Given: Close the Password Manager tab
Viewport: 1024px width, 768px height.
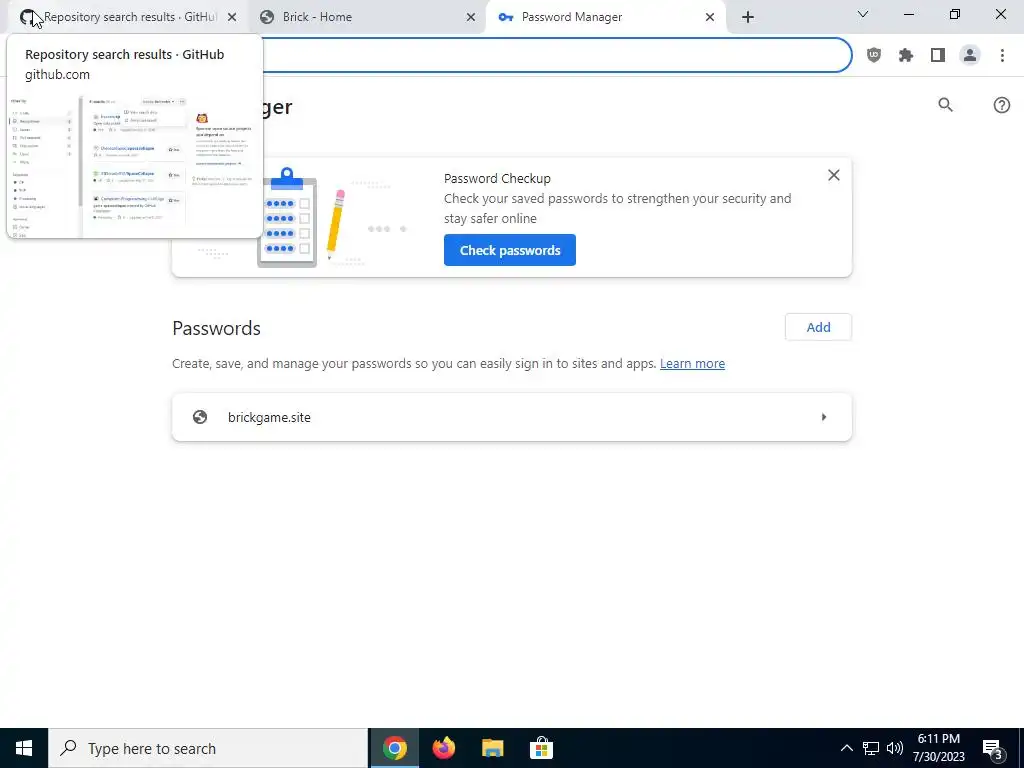Looking at the screenshot, I should pyautogui.click(x=710, y=18).
